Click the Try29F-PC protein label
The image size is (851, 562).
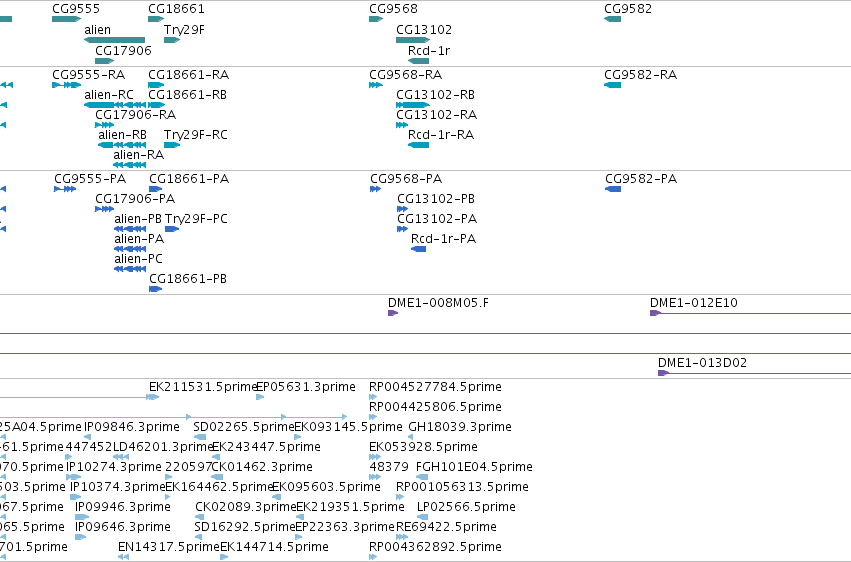[196, 219]
